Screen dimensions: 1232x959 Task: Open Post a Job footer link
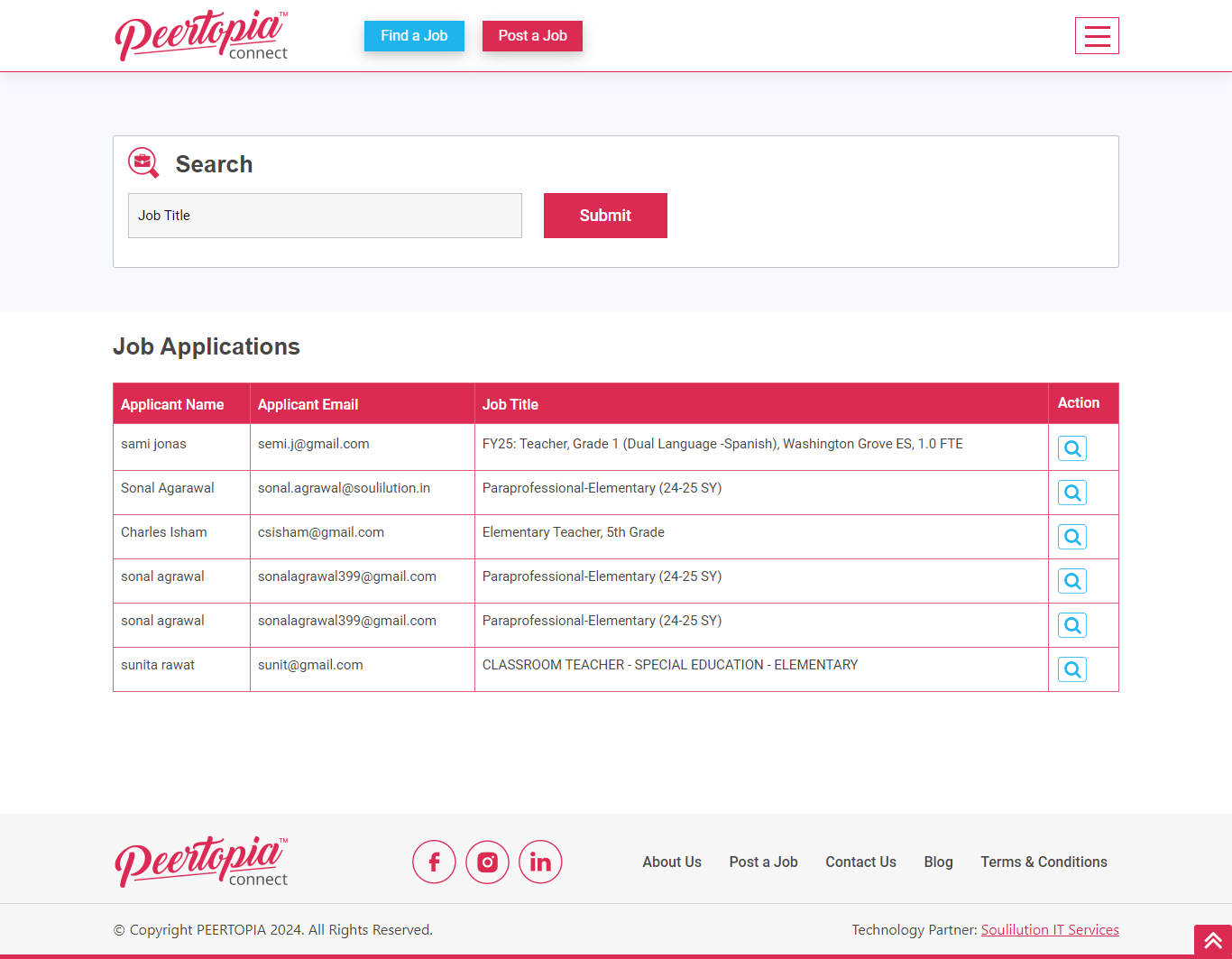click(x=763, y=862)
